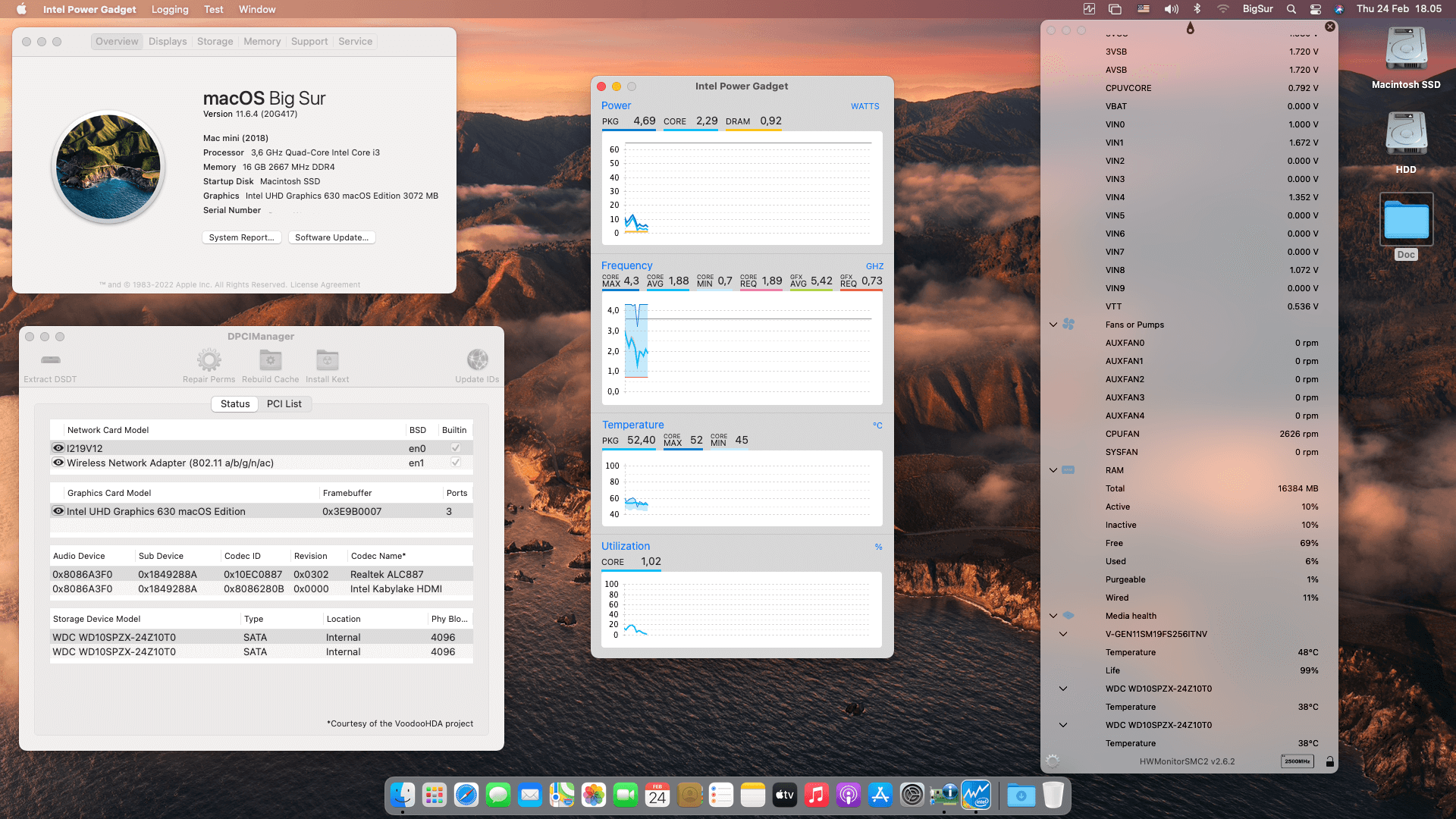The height and width of the screenshot is (819, 1456).
Task: Click the 2500MHz CPU frequency button
Action: coord(1298,761)
